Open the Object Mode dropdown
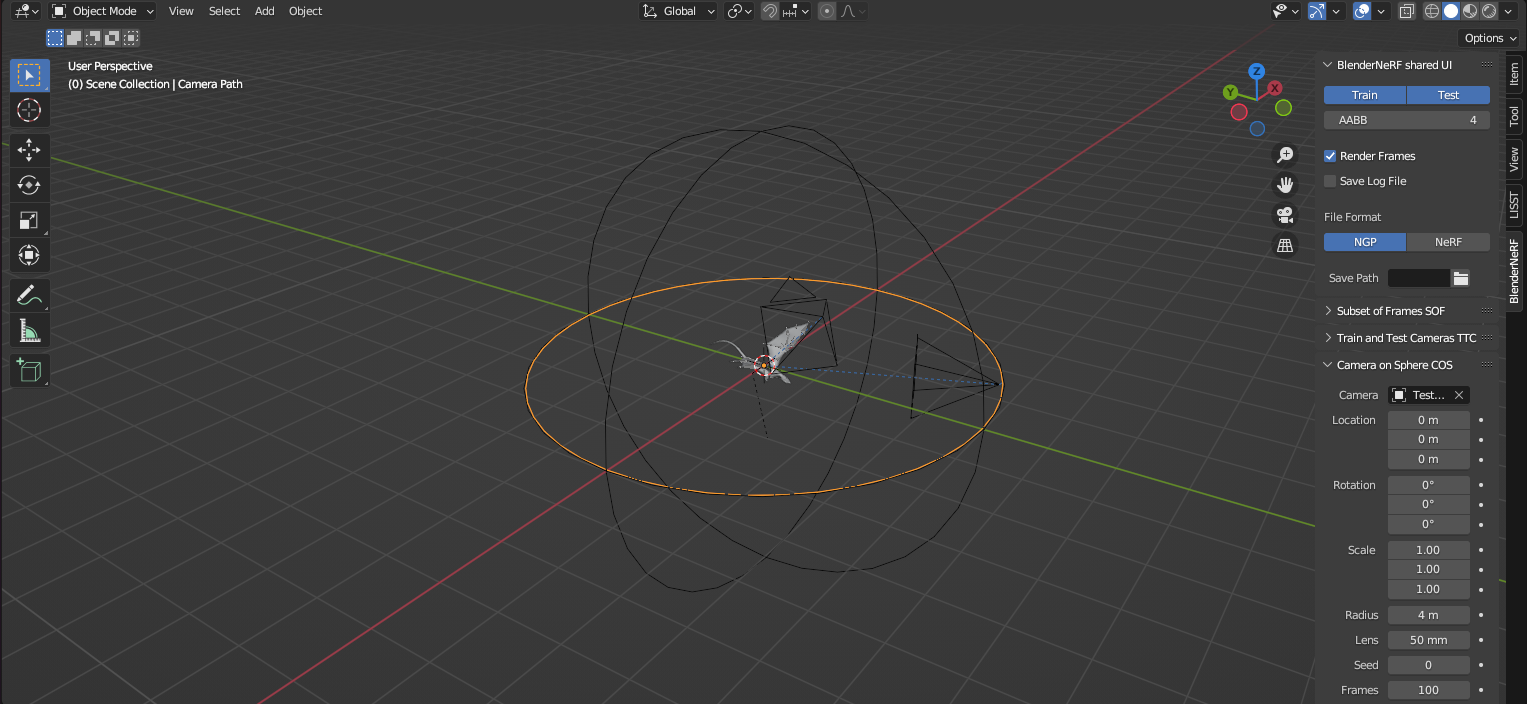This screenshot has height=704, width=1527. [x=102, y=11]
